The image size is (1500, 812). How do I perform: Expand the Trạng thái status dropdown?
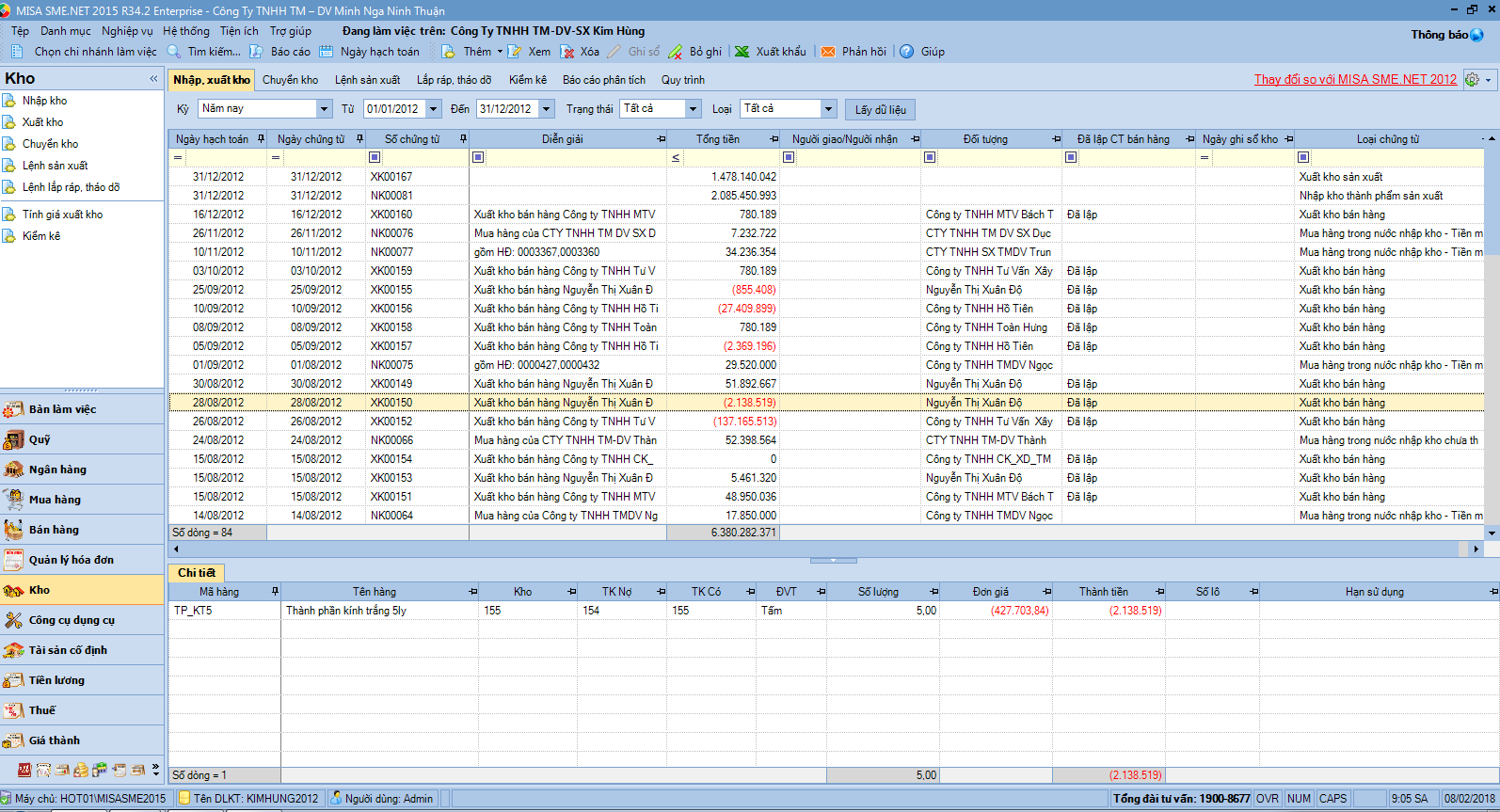pos(694,109)
